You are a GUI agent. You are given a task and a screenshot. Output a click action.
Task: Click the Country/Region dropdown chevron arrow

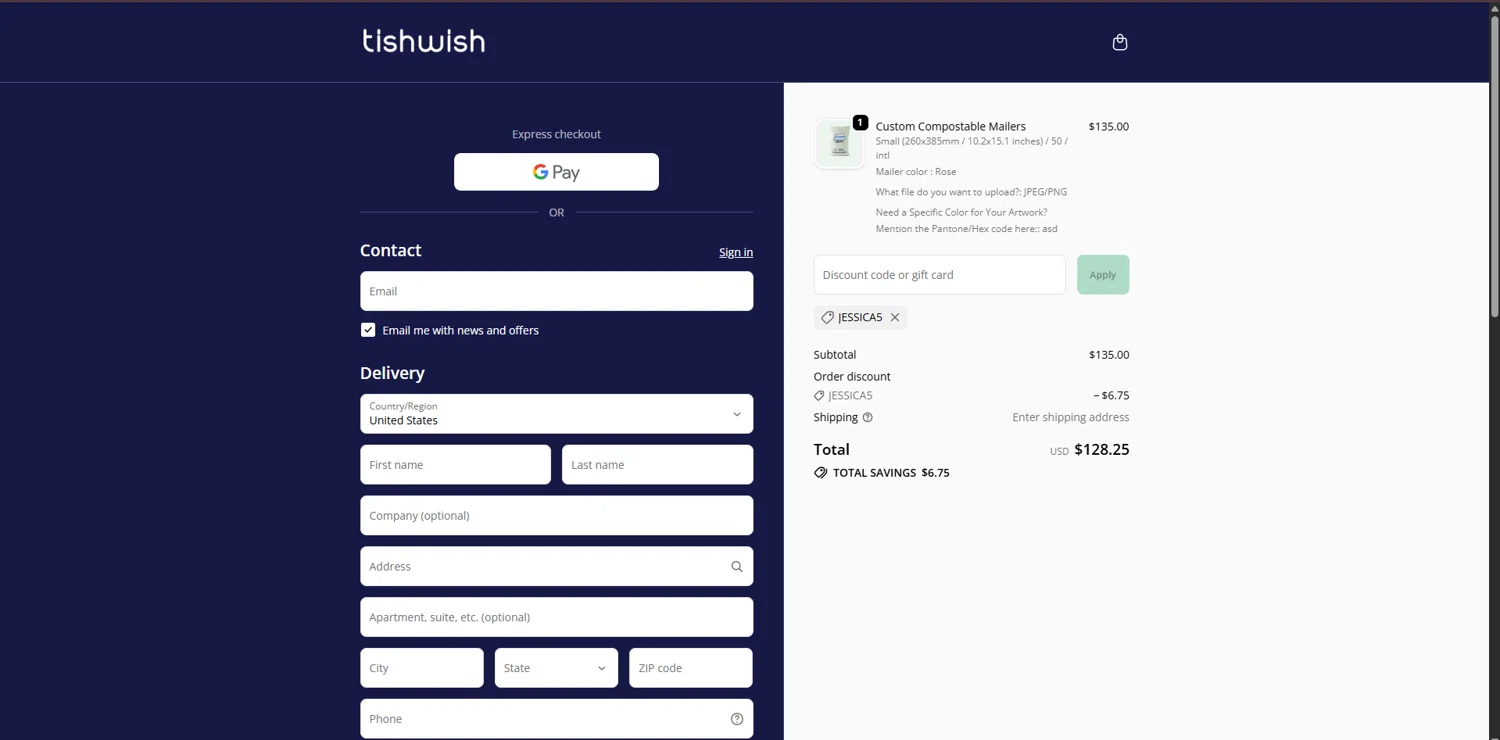pos(737,414)
